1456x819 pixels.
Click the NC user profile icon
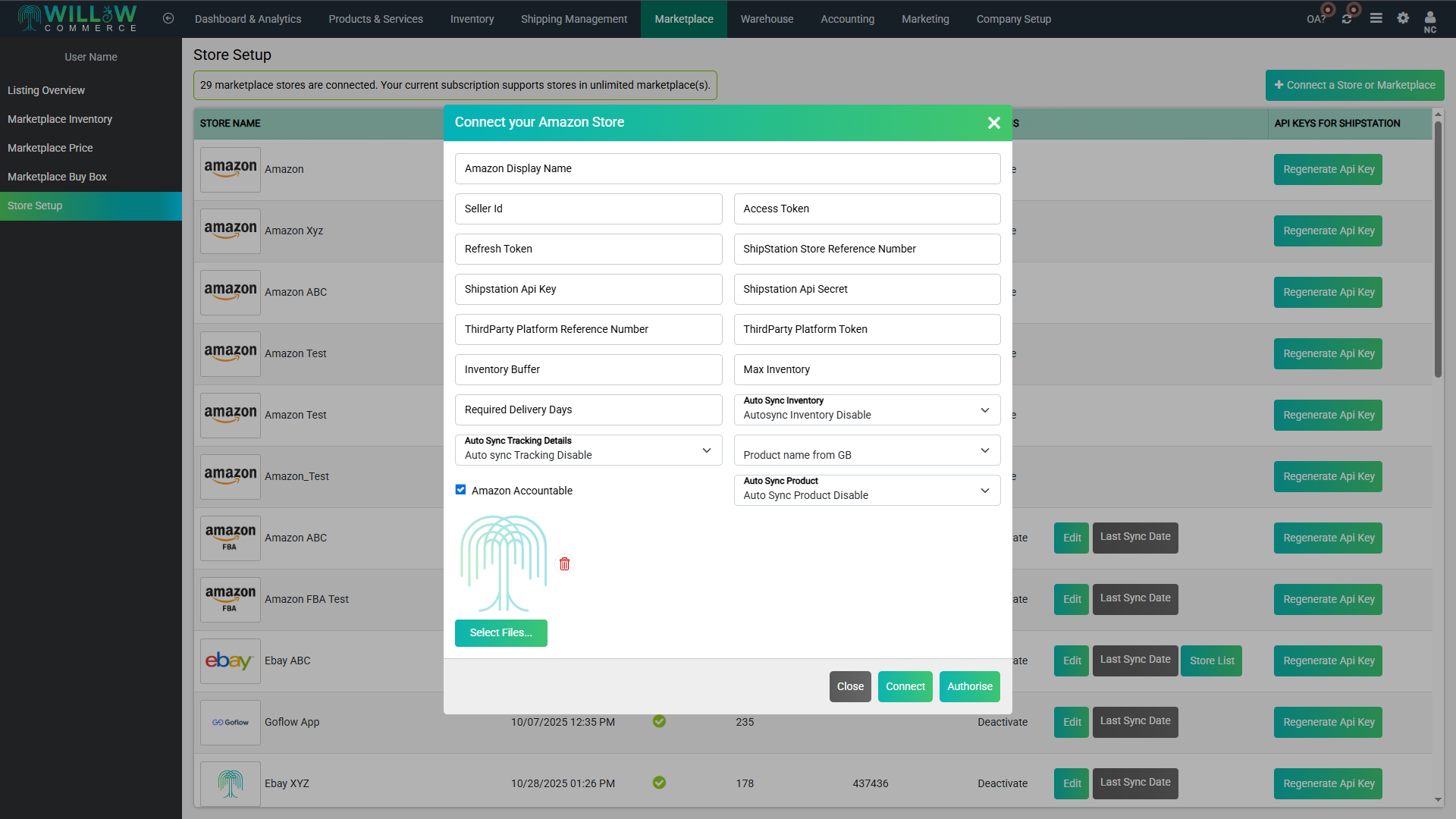tap(1429, 19)
